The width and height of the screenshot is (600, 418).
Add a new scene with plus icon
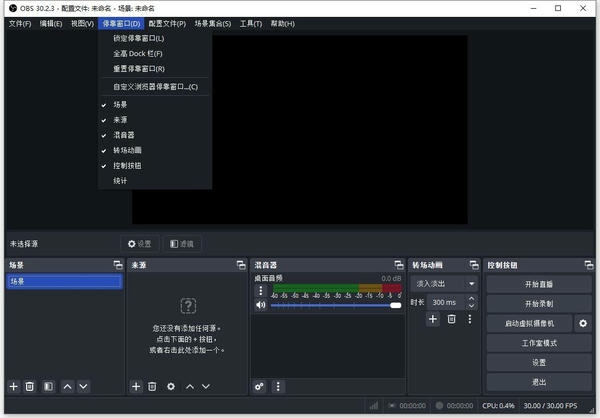[x=13, y=387]
